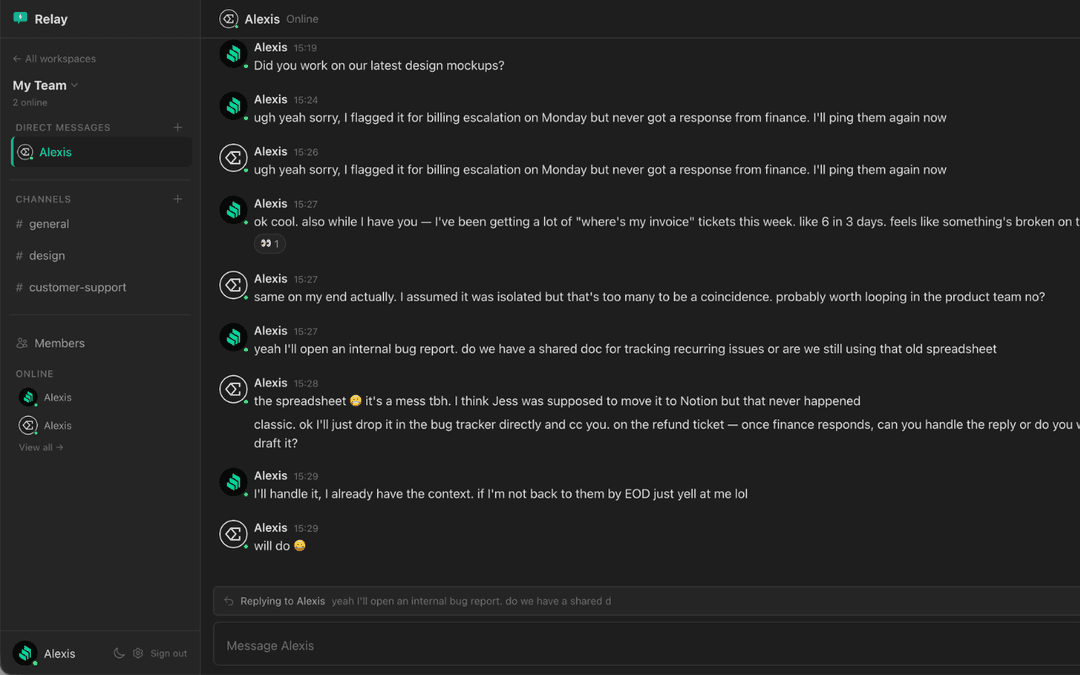Image resolution: width=1080 pixels, height=675 pixels.
Task: Open the Members panel
Action: pyautogui.click(x=60, y=343)
